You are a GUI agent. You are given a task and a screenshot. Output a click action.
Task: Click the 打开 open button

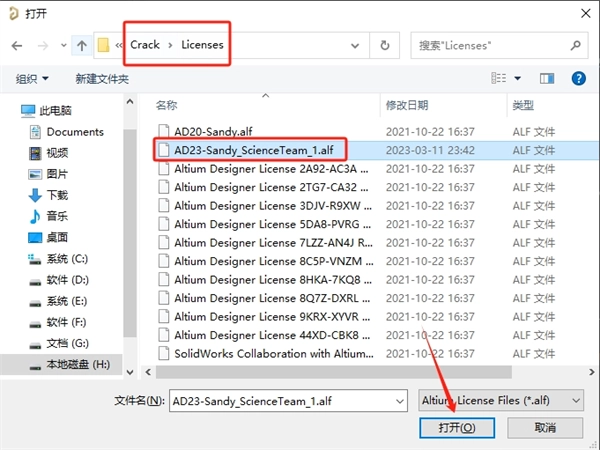461,428
